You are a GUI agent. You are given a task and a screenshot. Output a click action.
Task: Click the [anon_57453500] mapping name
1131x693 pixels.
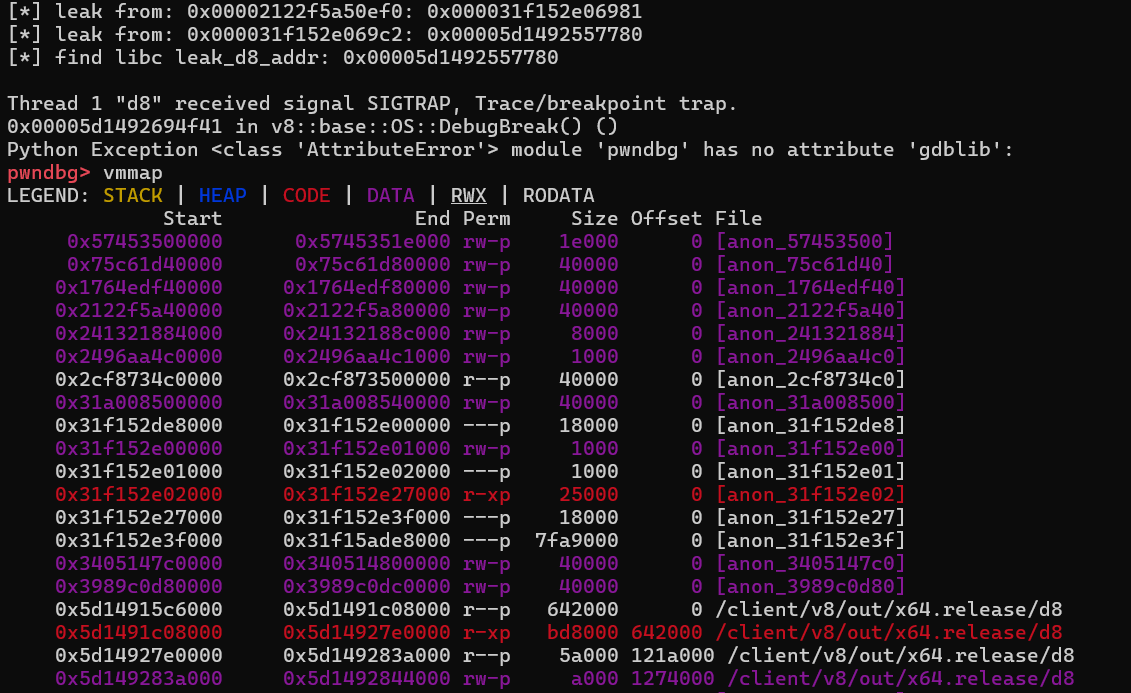click(x=804, y=241)
